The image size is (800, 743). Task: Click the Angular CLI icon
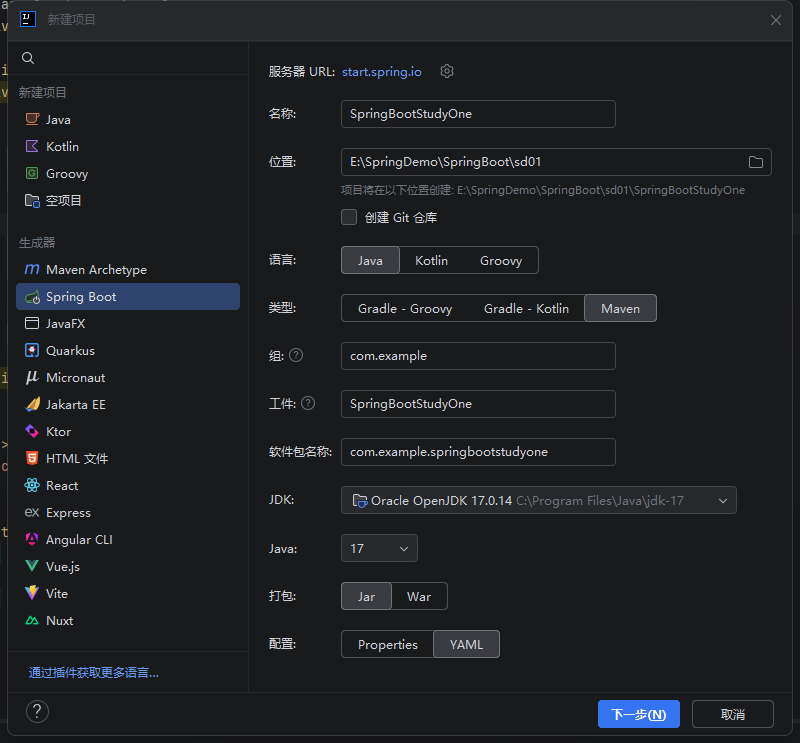[x=32, y=539]
